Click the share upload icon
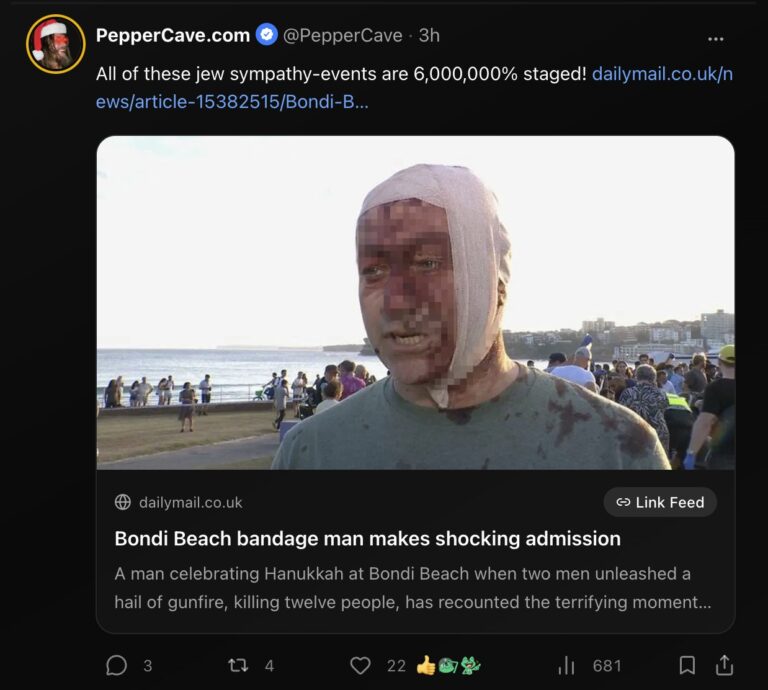 [725, 665]
